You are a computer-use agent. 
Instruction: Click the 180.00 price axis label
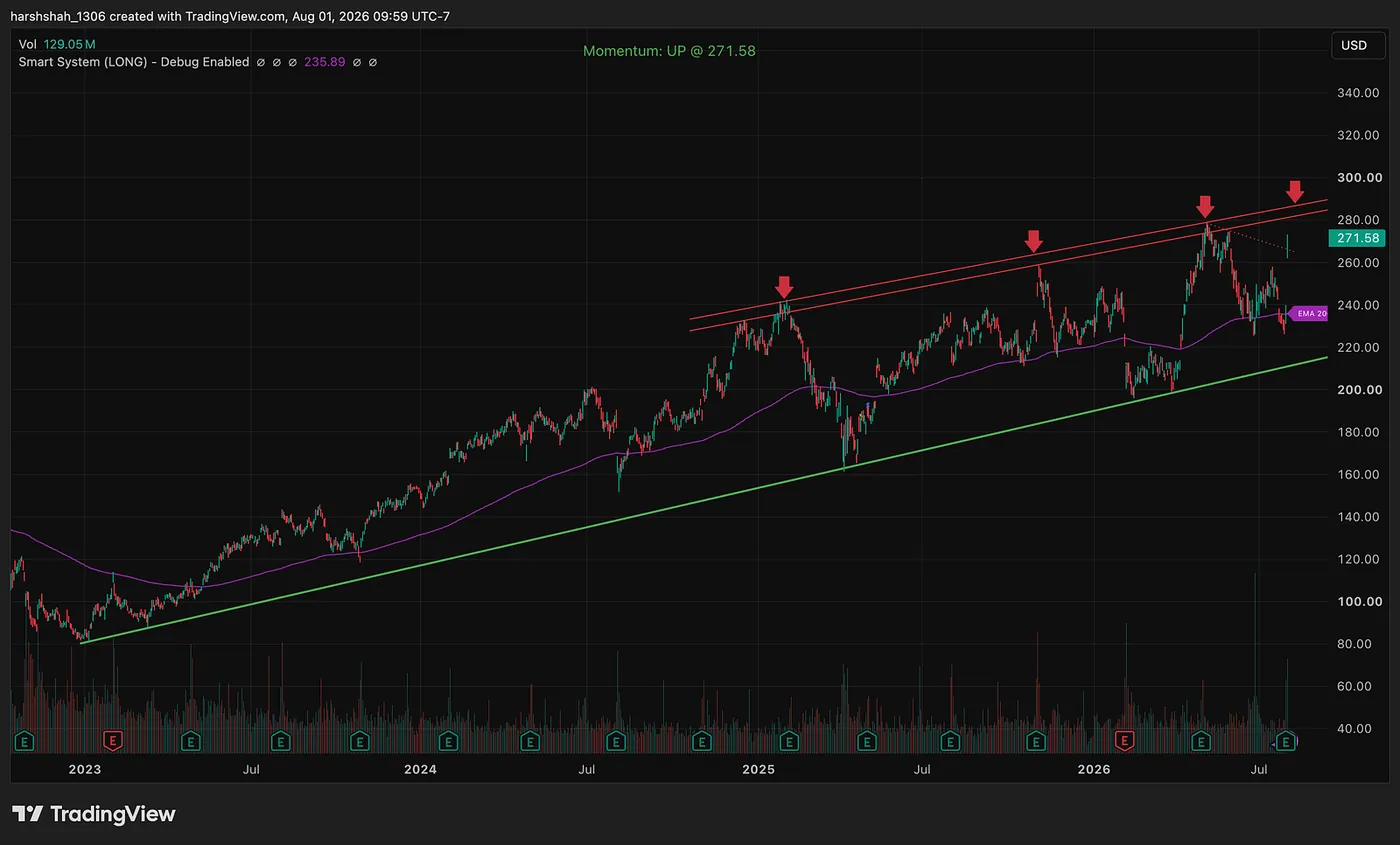pos(1357,432)
